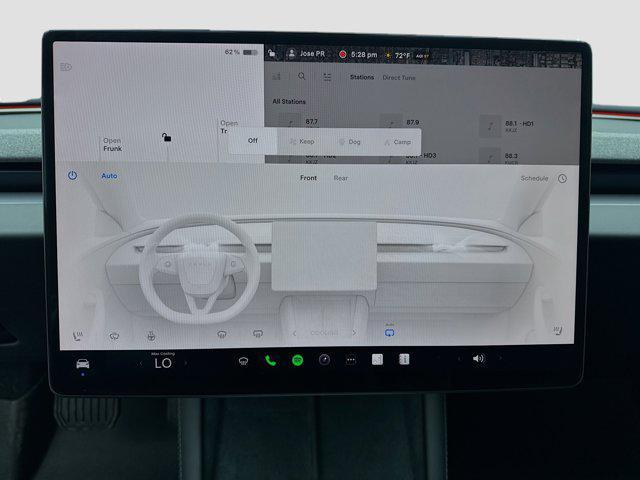Tap the front defogger icon
The height and width of the screenshot is (480, 640).
click(x=222, y=334)
